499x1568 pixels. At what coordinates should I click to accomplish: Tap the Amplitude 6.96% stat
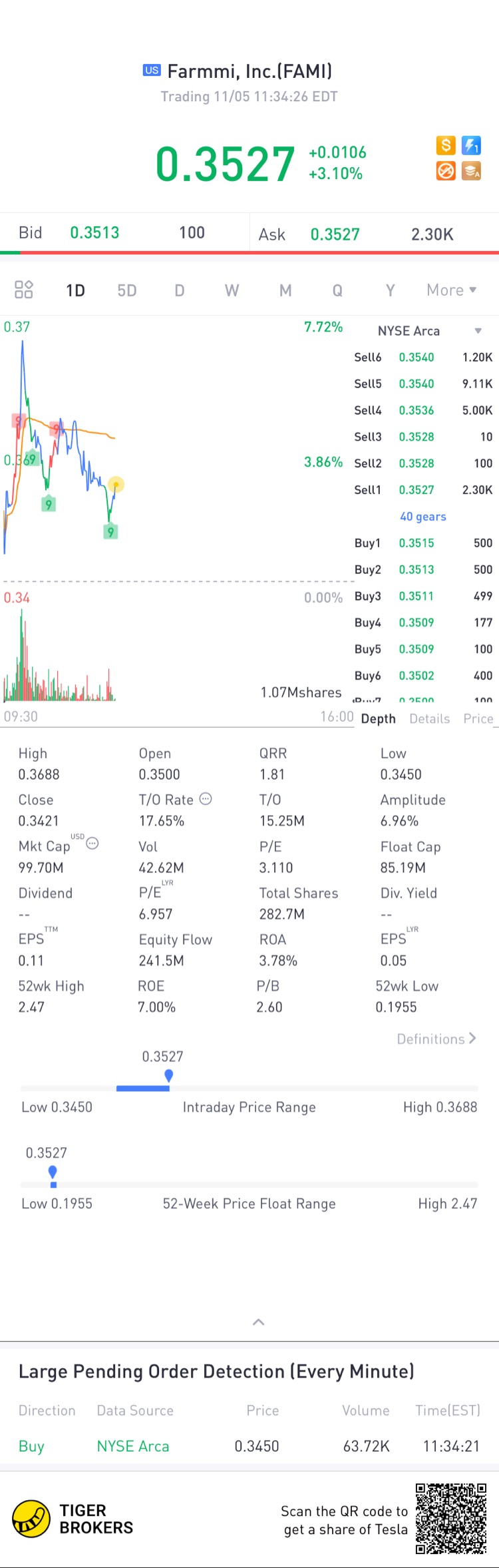pyautogui.click(x=413, y=810)
